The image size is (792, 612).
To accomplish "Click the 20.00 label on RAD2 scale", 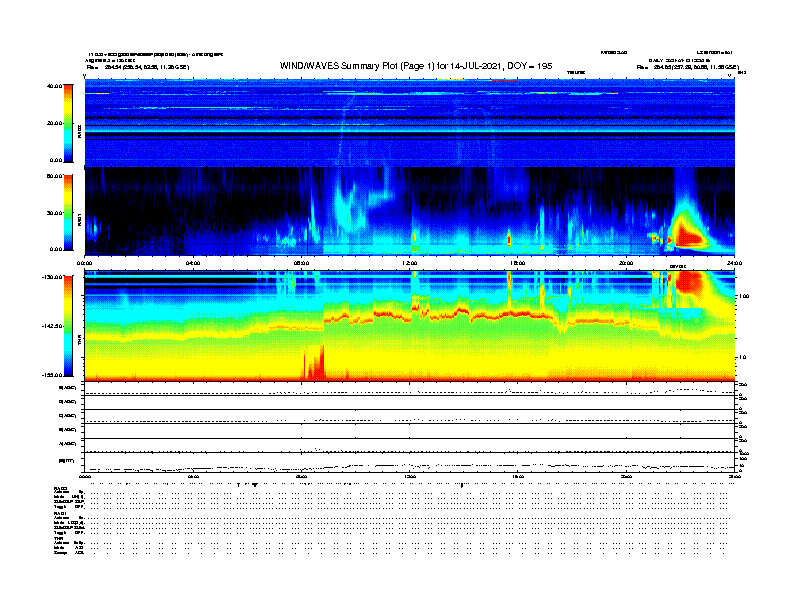I will (x=54, y=123).
